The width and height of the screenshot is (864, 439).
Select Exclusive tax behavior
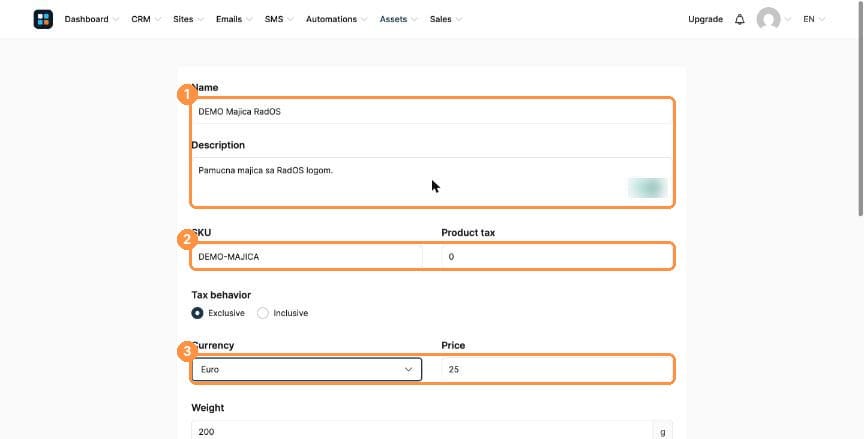(197, 313)
